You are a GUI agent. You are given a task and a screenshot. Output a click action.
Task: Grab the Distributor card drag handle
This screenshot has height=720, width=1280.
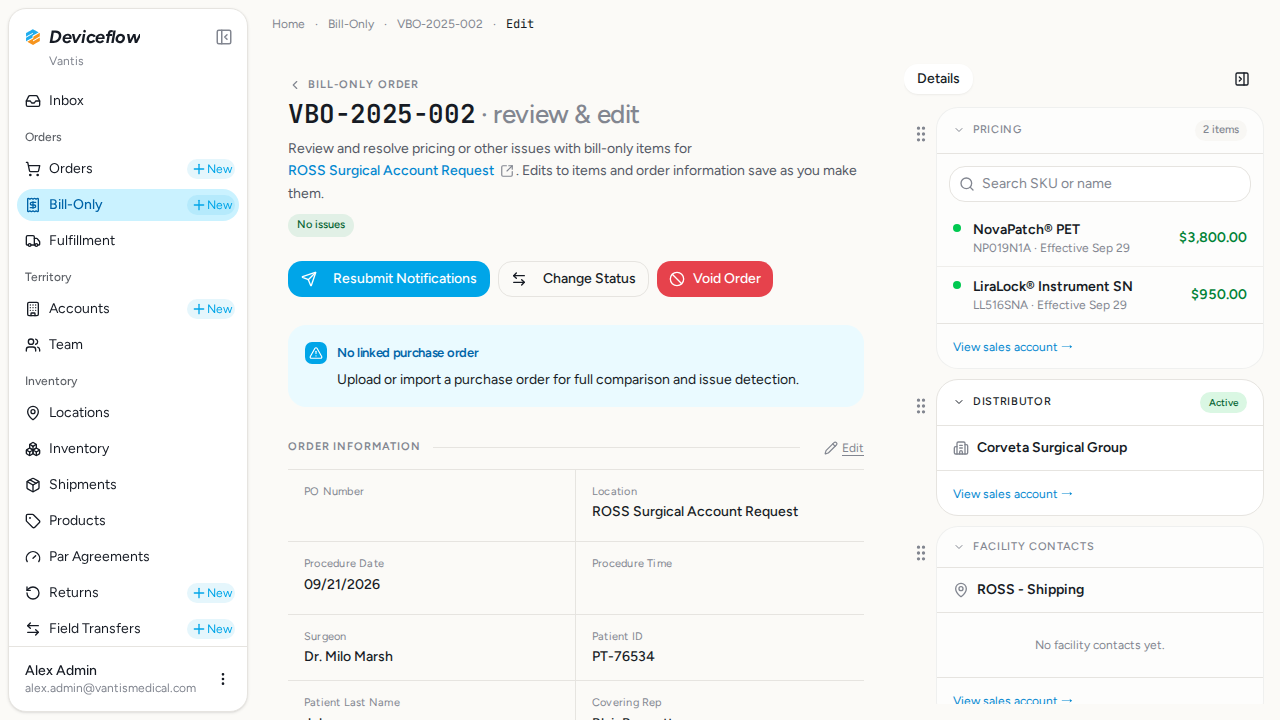921,406
